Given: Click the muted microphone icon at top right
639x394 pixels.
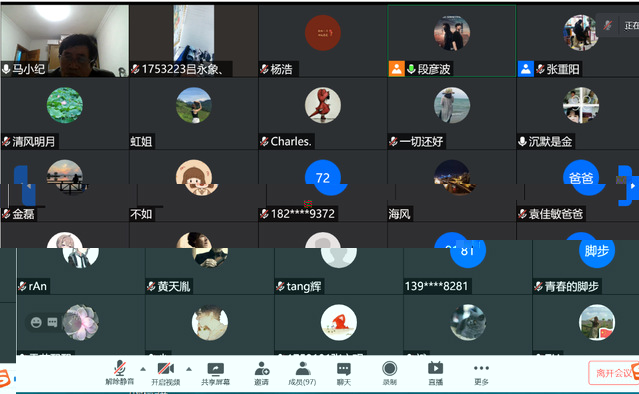Looking at the screenshot, I should tap(608, 25).
